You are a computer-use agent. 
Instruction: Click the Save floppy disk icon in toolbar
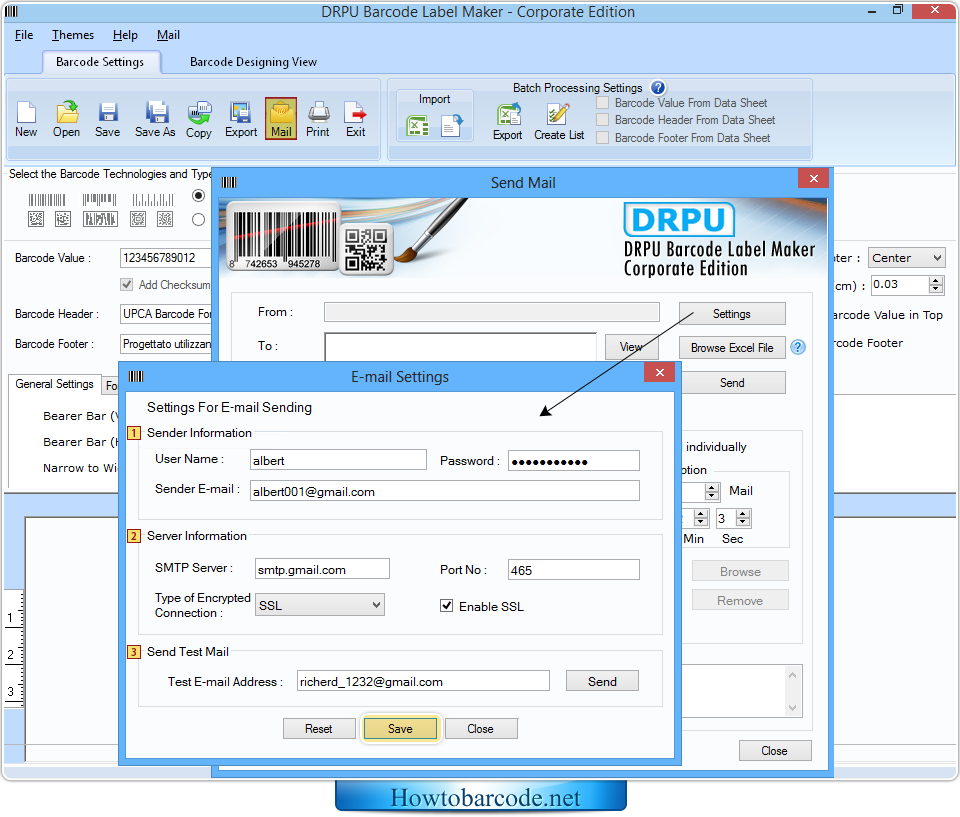pos(108,119)
